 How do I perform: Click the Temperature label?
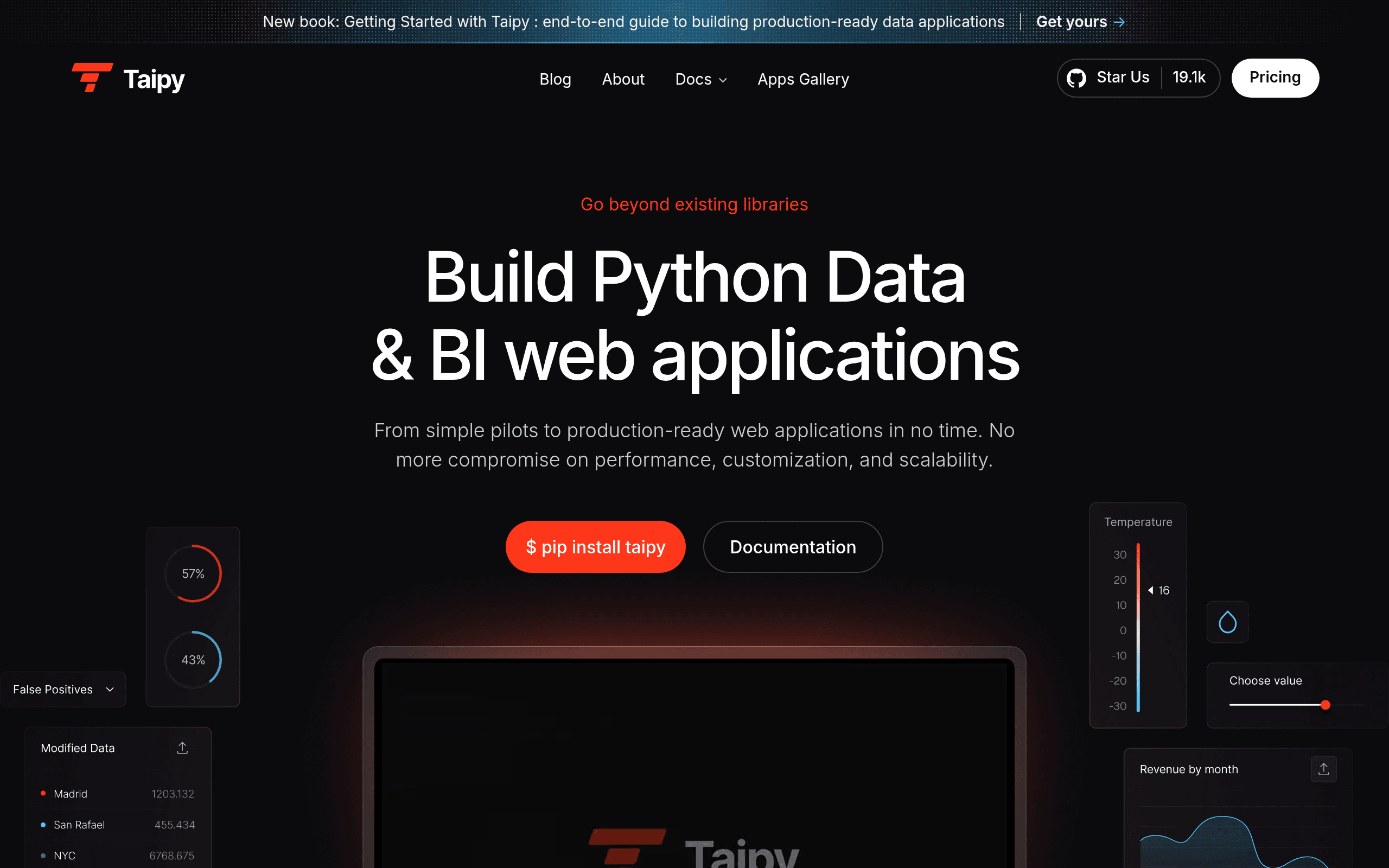pyautogui.click(x=1138, y=522)
